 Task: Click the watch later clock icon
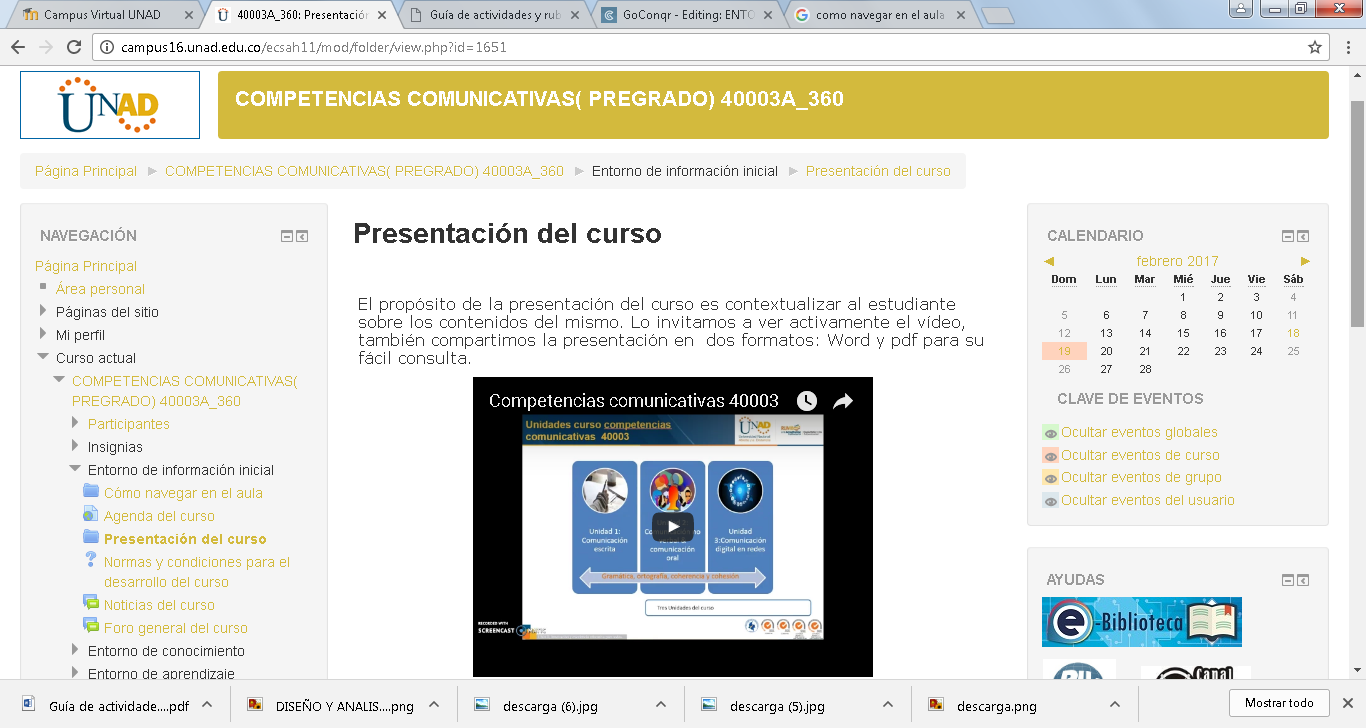tap(806, 401)
